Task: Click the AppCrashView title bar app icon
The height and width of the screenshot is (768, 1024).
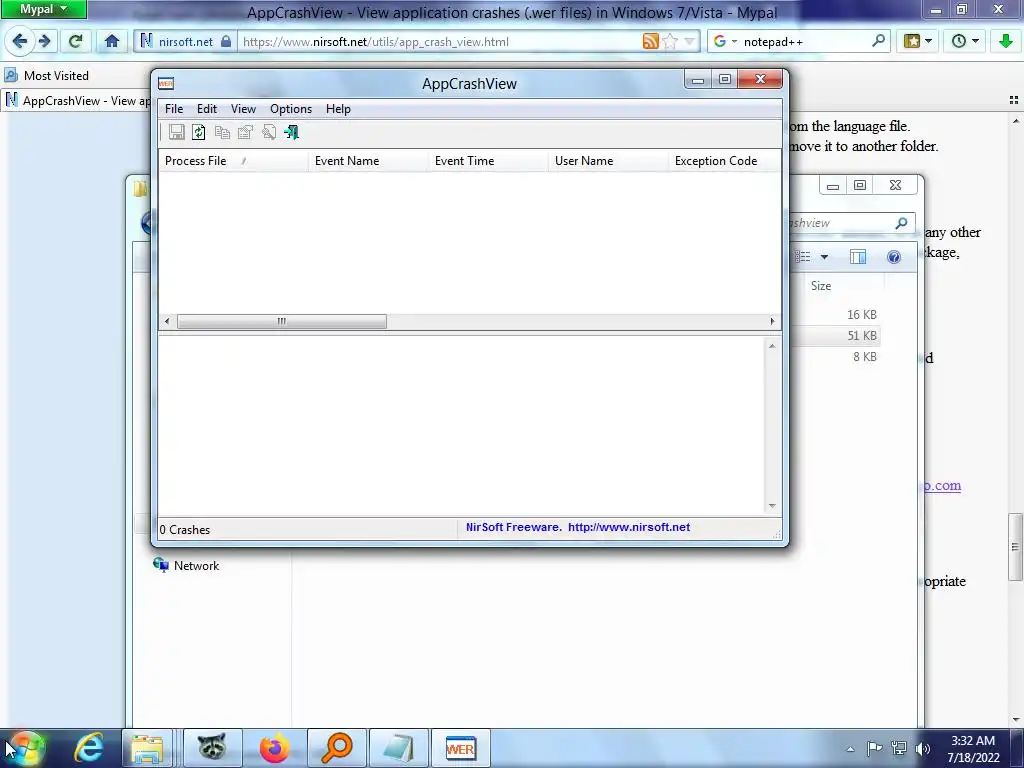Action: [166, 84]
